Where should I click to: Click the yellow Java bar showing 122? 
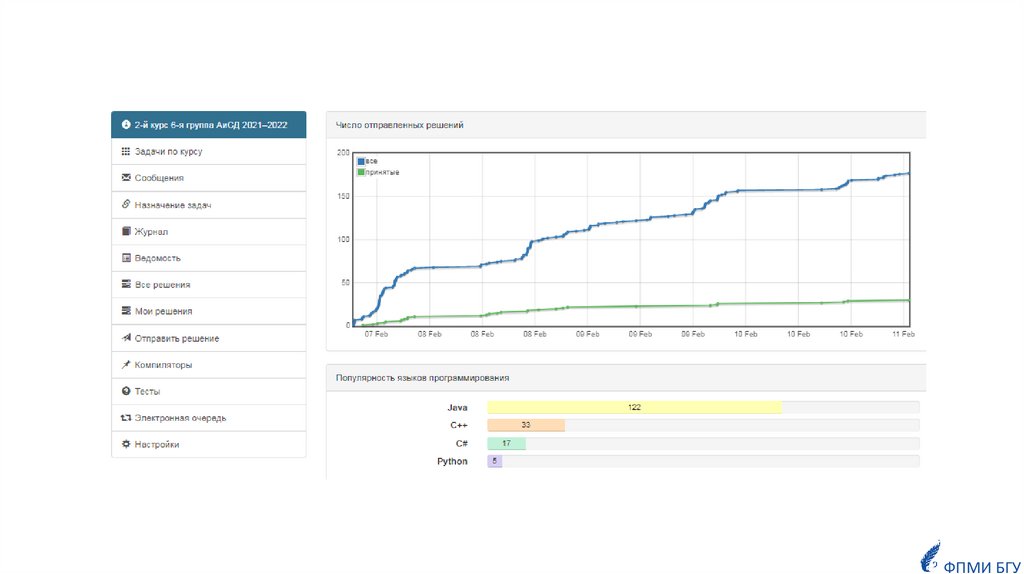coord(634,408)
